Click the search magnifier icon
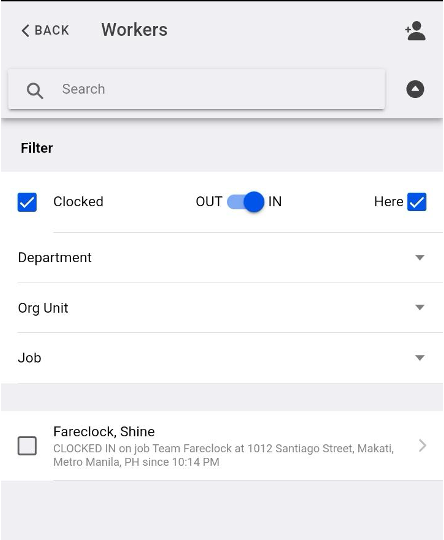 35,91
